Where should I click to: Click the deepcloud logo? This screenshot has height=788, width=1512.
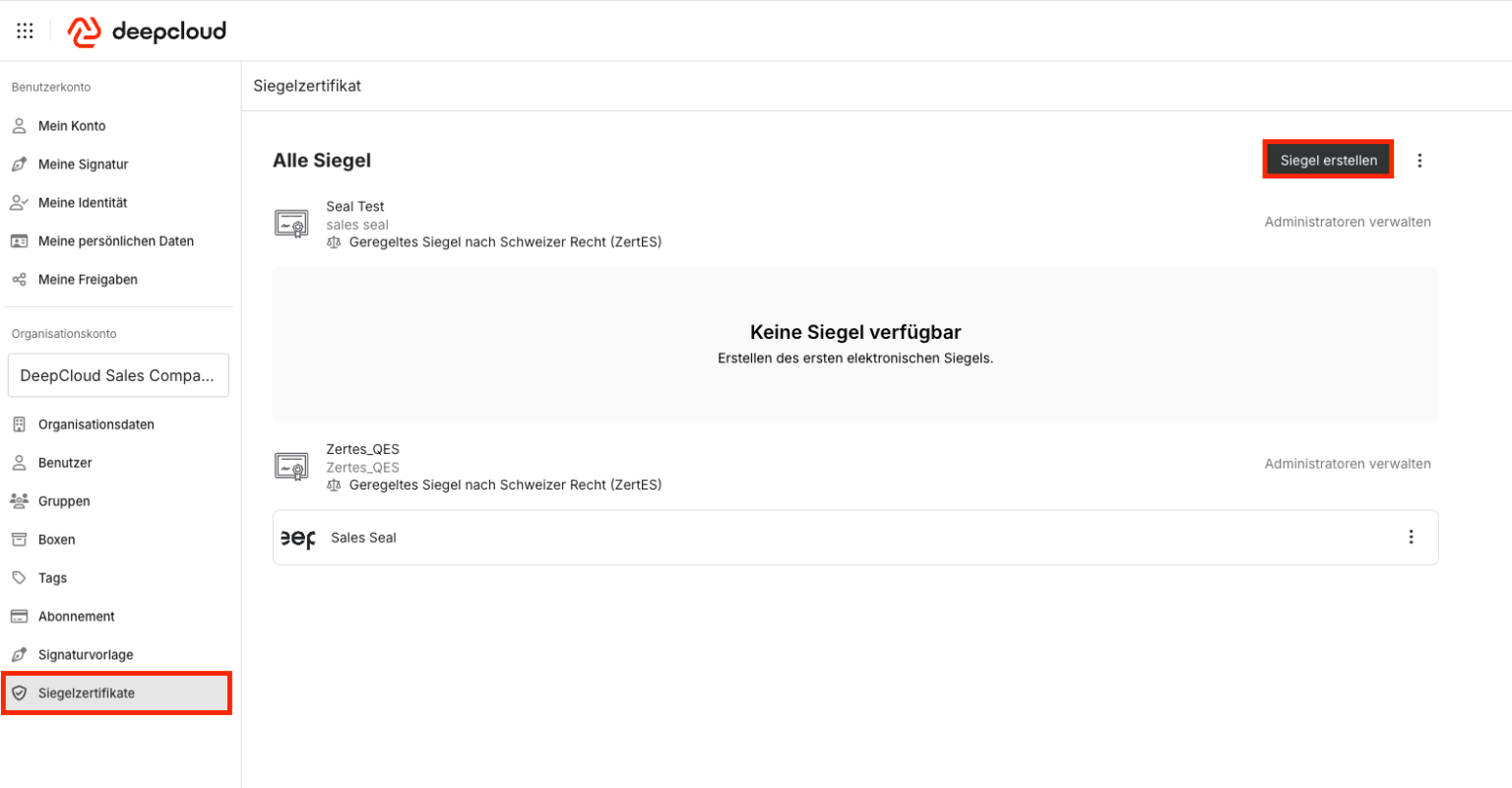146,31
